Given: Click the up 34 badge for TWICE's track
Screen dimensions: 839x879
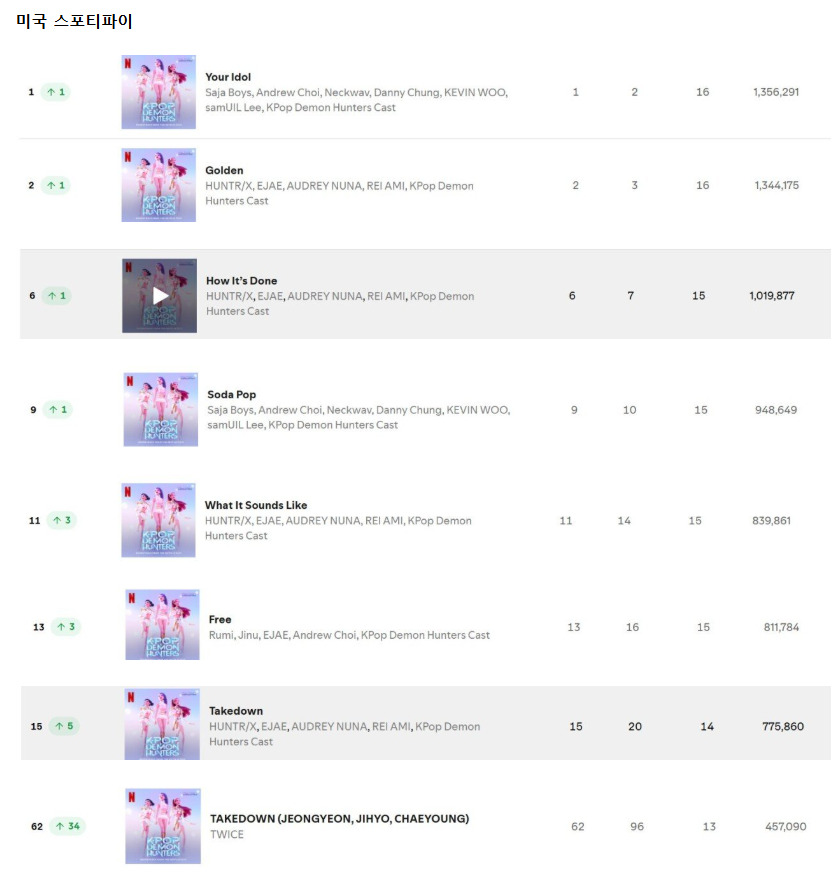Looking at the screenshot, I should [x=68, y=827].
